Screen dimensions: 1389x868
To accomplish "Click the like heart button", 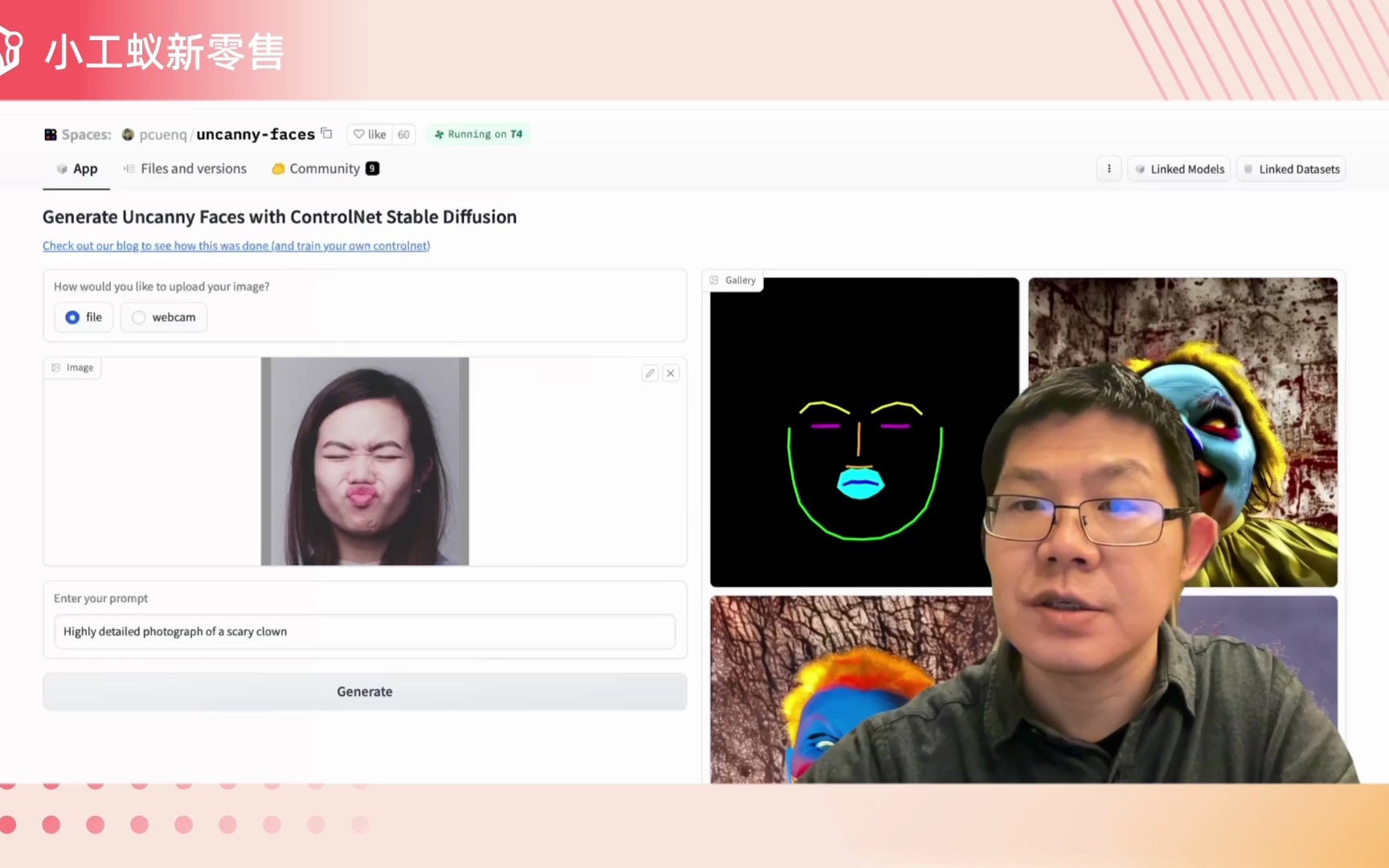I will [370, 134].
